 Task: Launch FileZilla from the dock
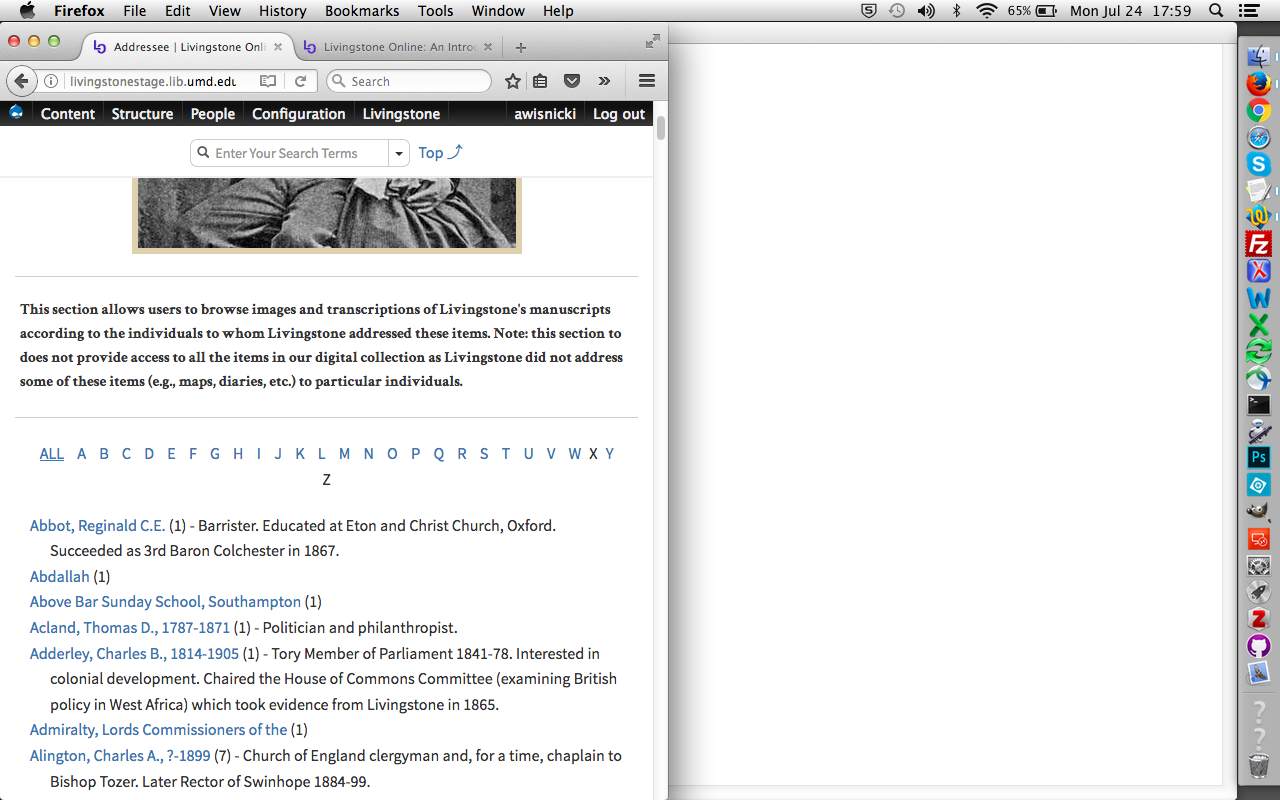[1258, 244]
